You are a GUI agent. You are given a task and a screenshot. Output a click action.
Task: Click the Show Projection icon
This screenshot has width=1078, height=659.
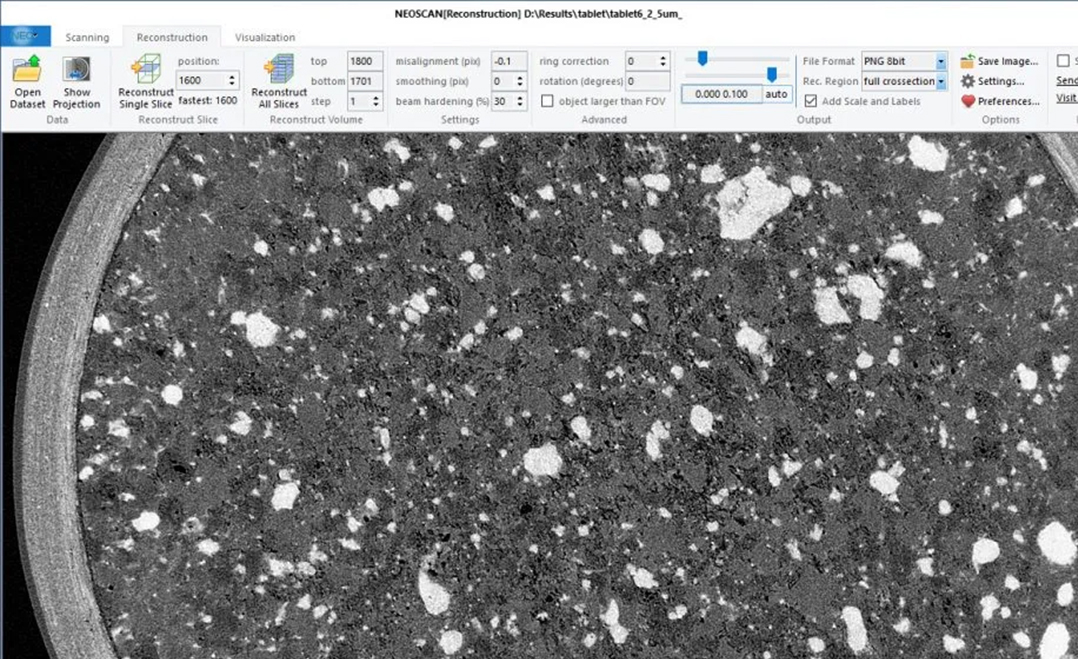(x=76, y=70)
